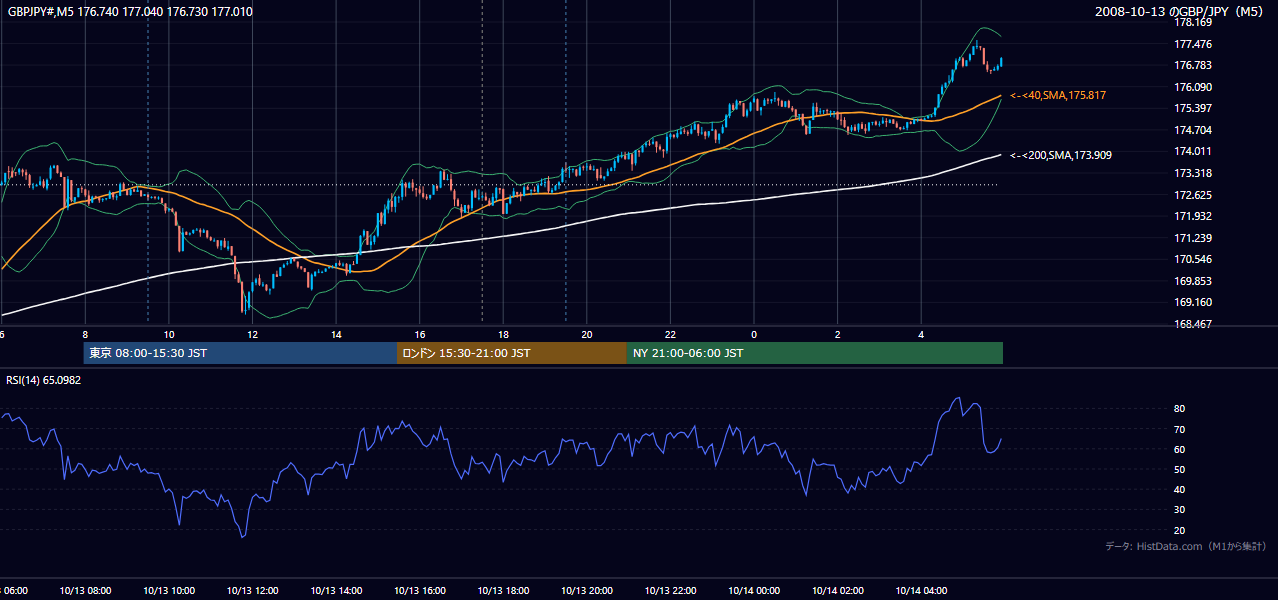Click the HistData.com data source credit
The height and width of the screenshot is (600, 1278).
[1186, 546]
